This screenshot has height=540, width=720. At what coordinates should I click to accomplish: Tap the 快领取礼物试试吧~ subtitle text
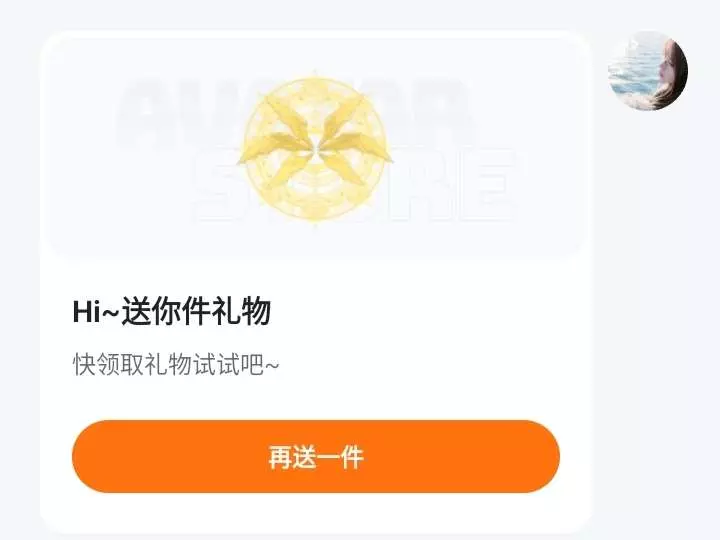(176, 365)
